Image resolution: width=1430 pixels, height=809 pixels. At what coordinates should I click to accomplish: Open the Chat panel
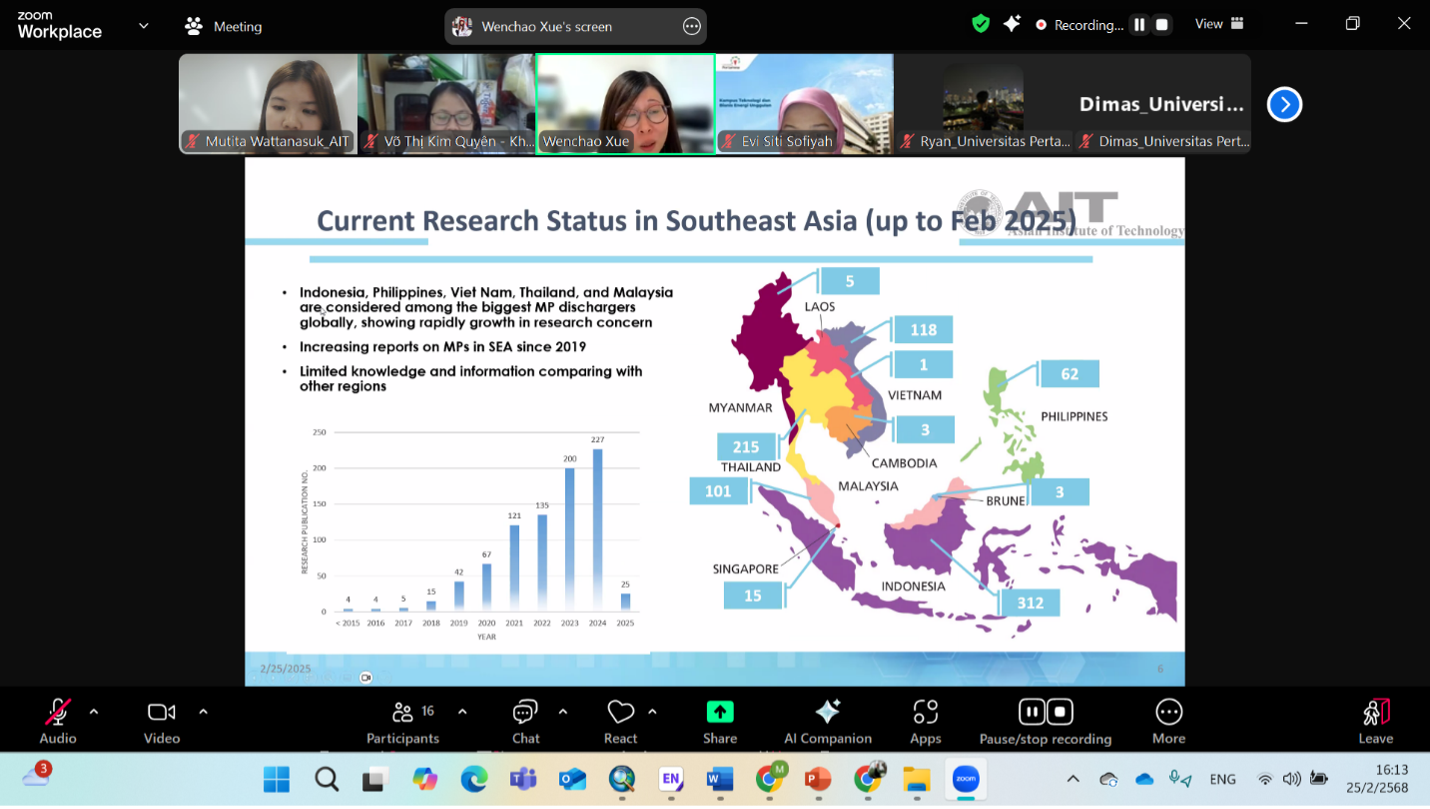(x=525, y=721)
